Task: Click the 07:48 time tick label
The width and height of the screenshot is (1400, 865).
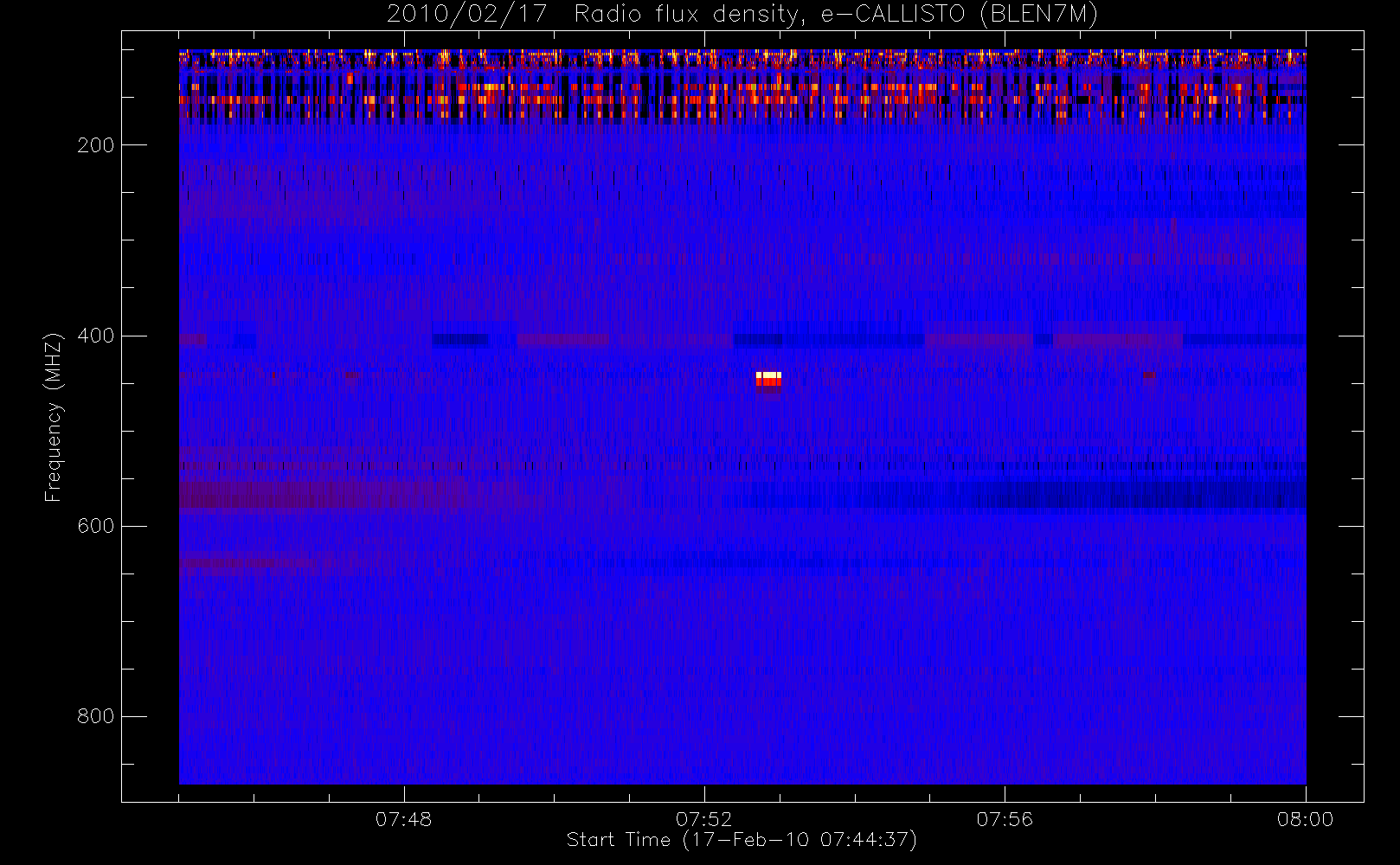Action: coord(403,819)
